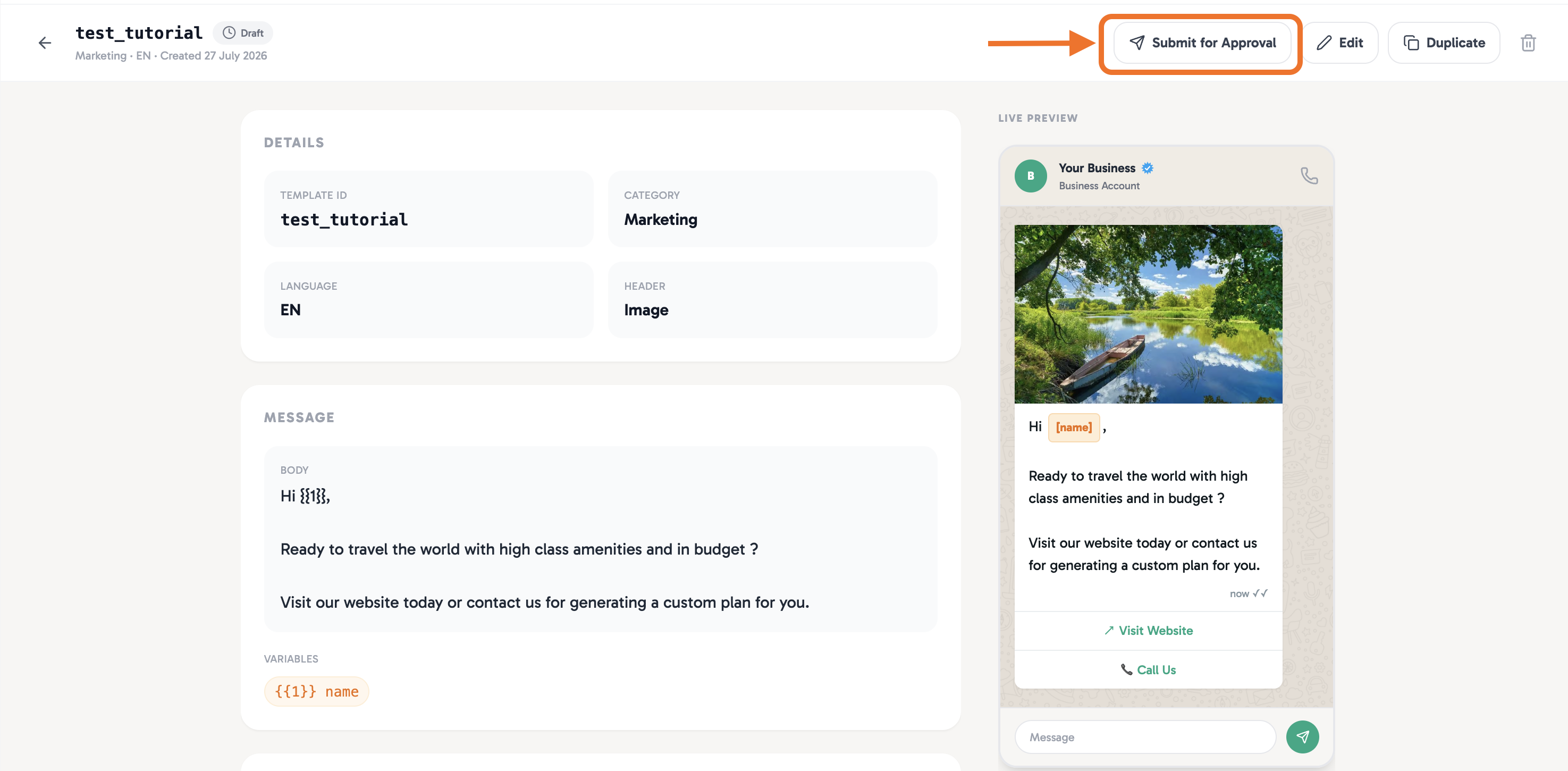Click the Message input field

(x=1145, y=737)
